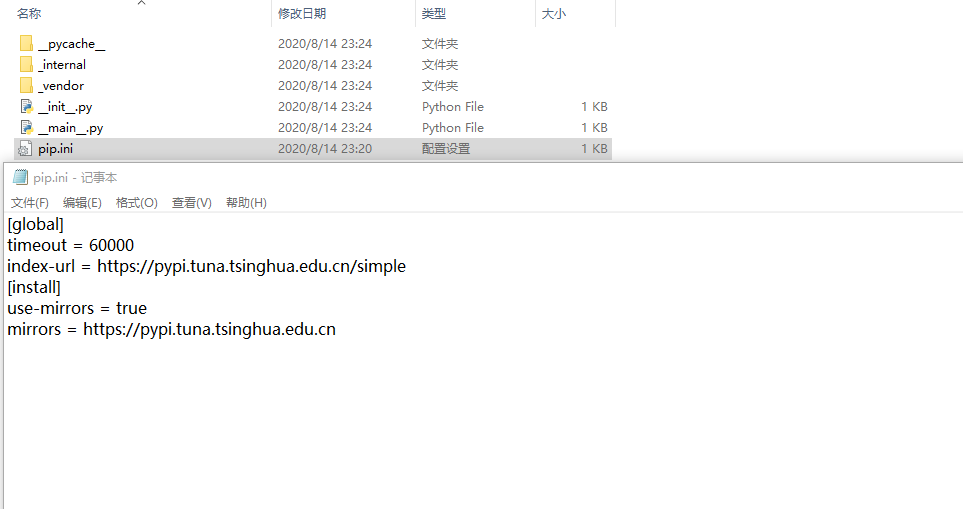Click the date cell of _vendor row
The image size is (963, 509).
(325, 85)
